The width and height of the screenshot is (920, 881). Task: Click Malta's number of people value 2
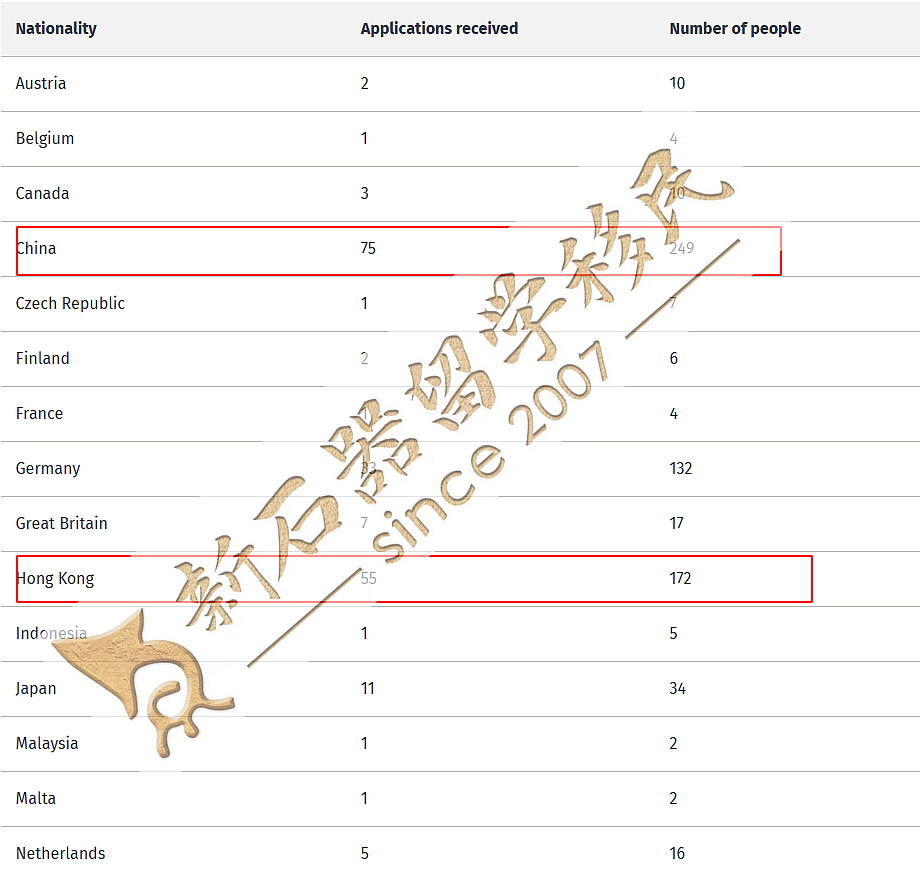pos(674,799)
